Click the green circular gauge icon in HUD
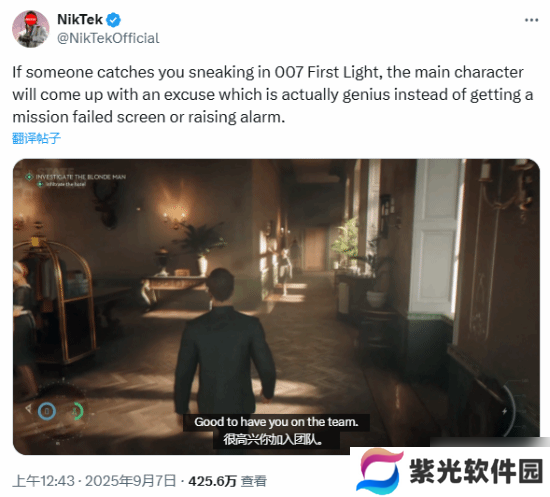The height and width of the screenshot is (497, 550). [x=78, y=411]
